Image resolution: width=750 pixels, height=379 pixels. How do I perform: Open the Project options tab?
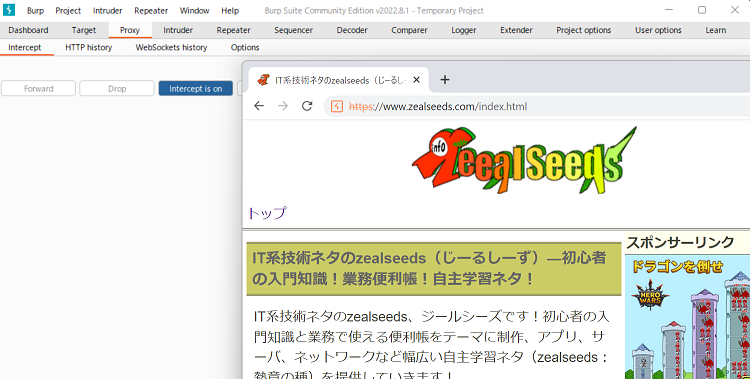coord(584,30)
